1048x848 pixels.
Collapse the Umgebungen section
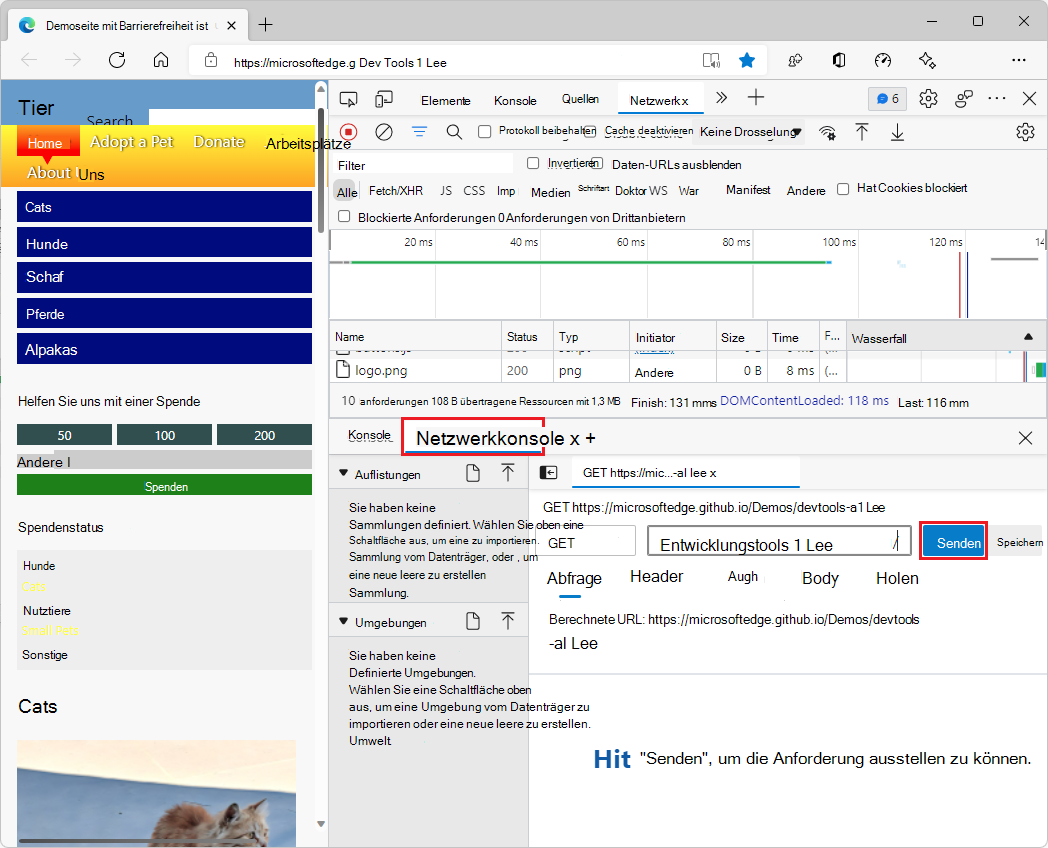(345, 620)
